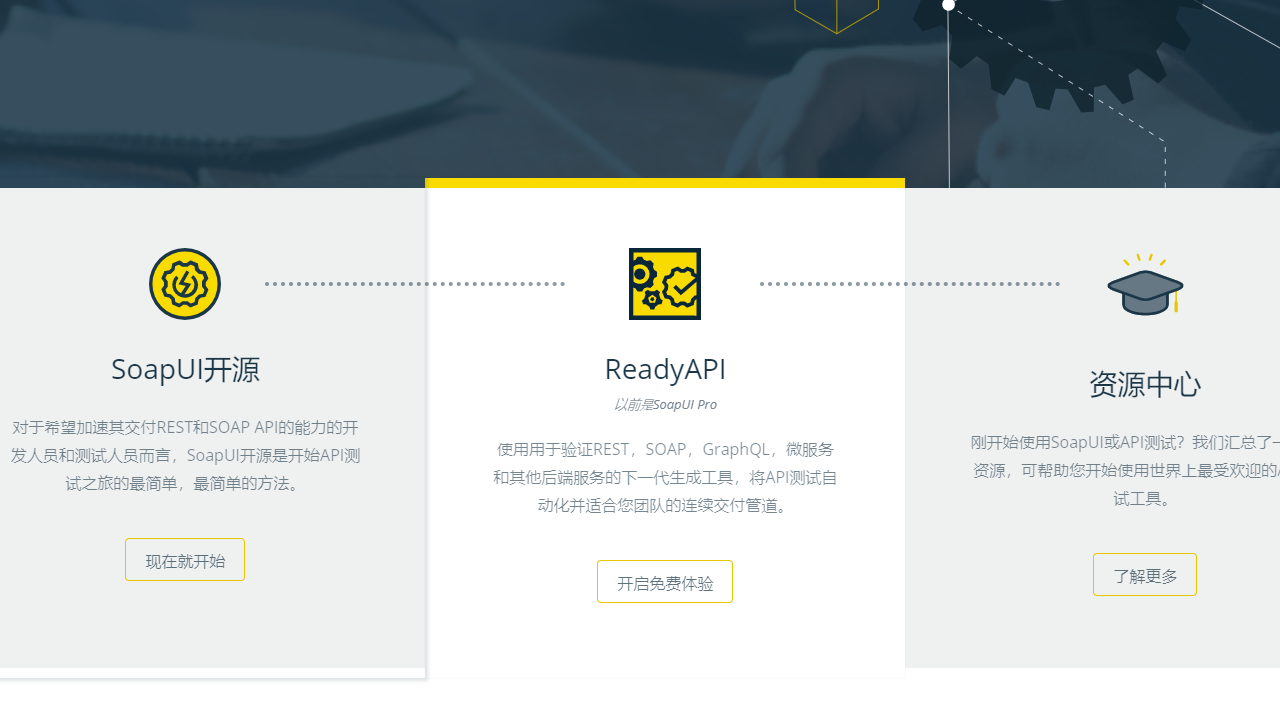Click the white dot marker on the vertical line
The height and width of the screenshot is (720, 1280).
point(948,5)
